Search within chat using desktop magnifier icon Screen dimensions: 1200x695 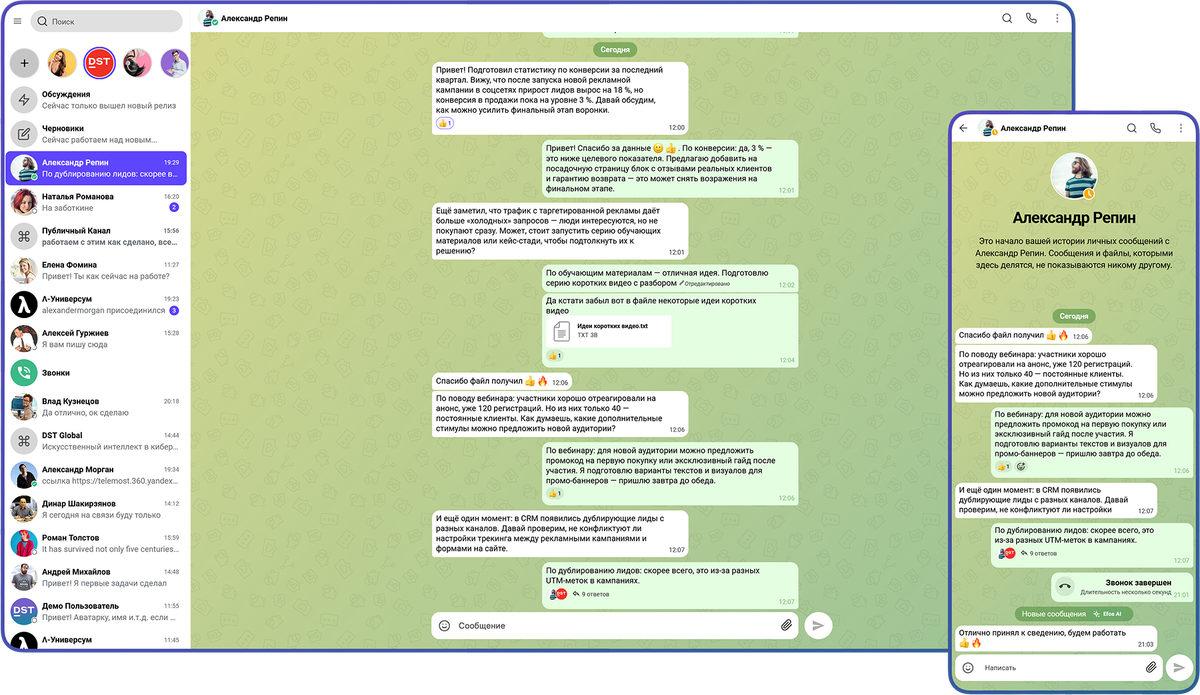click(x=1007, y=18)
